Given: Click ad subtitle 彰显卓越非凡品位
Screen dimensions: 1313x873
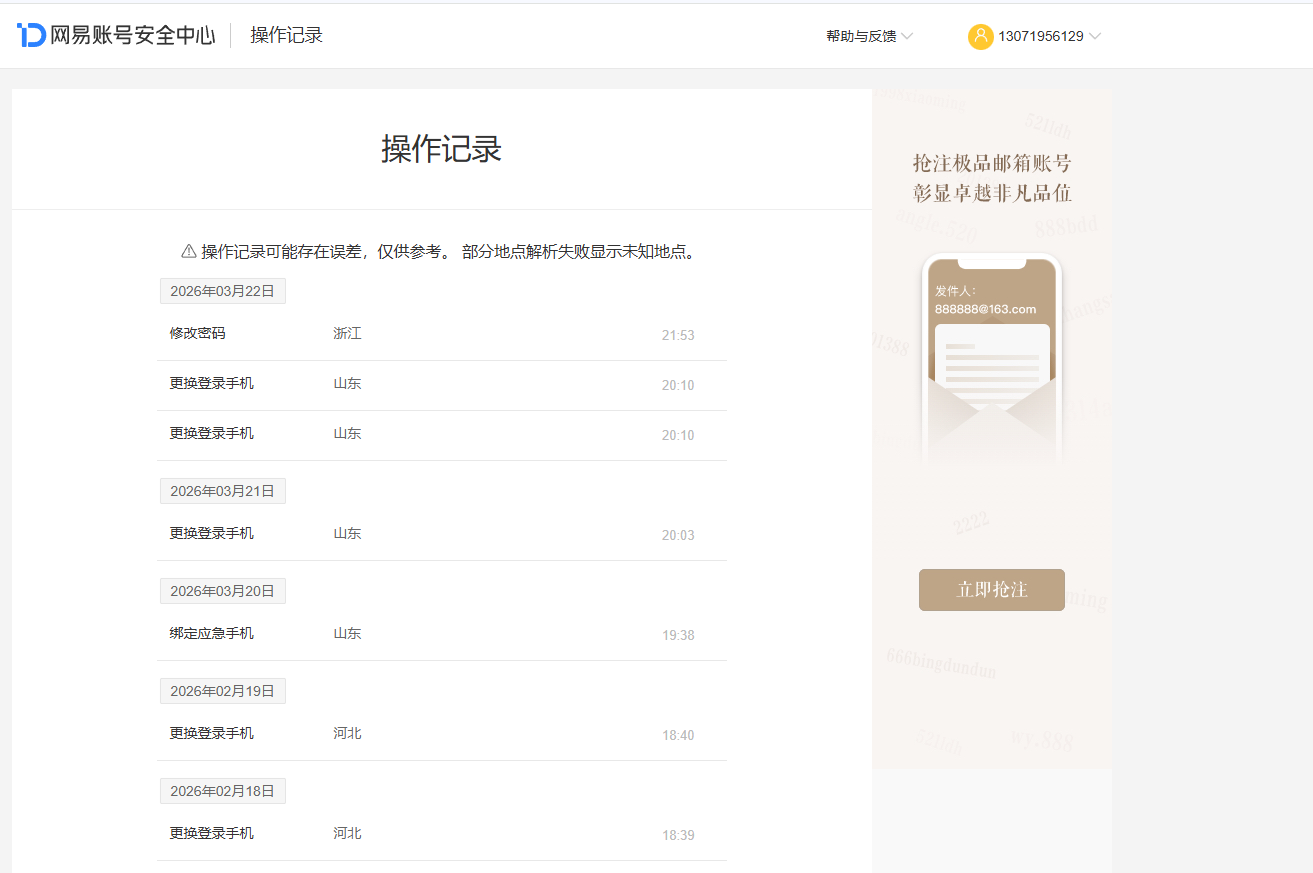Looking at the screenshot, I should (992, 193).
